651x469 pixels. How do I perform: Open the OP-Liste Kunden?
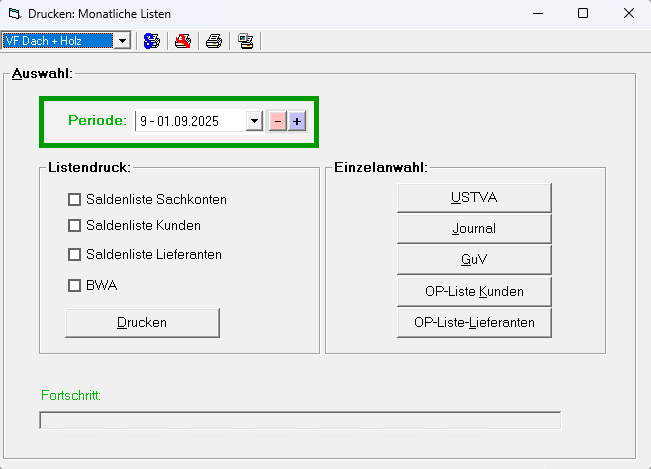(x=474, y=291)
